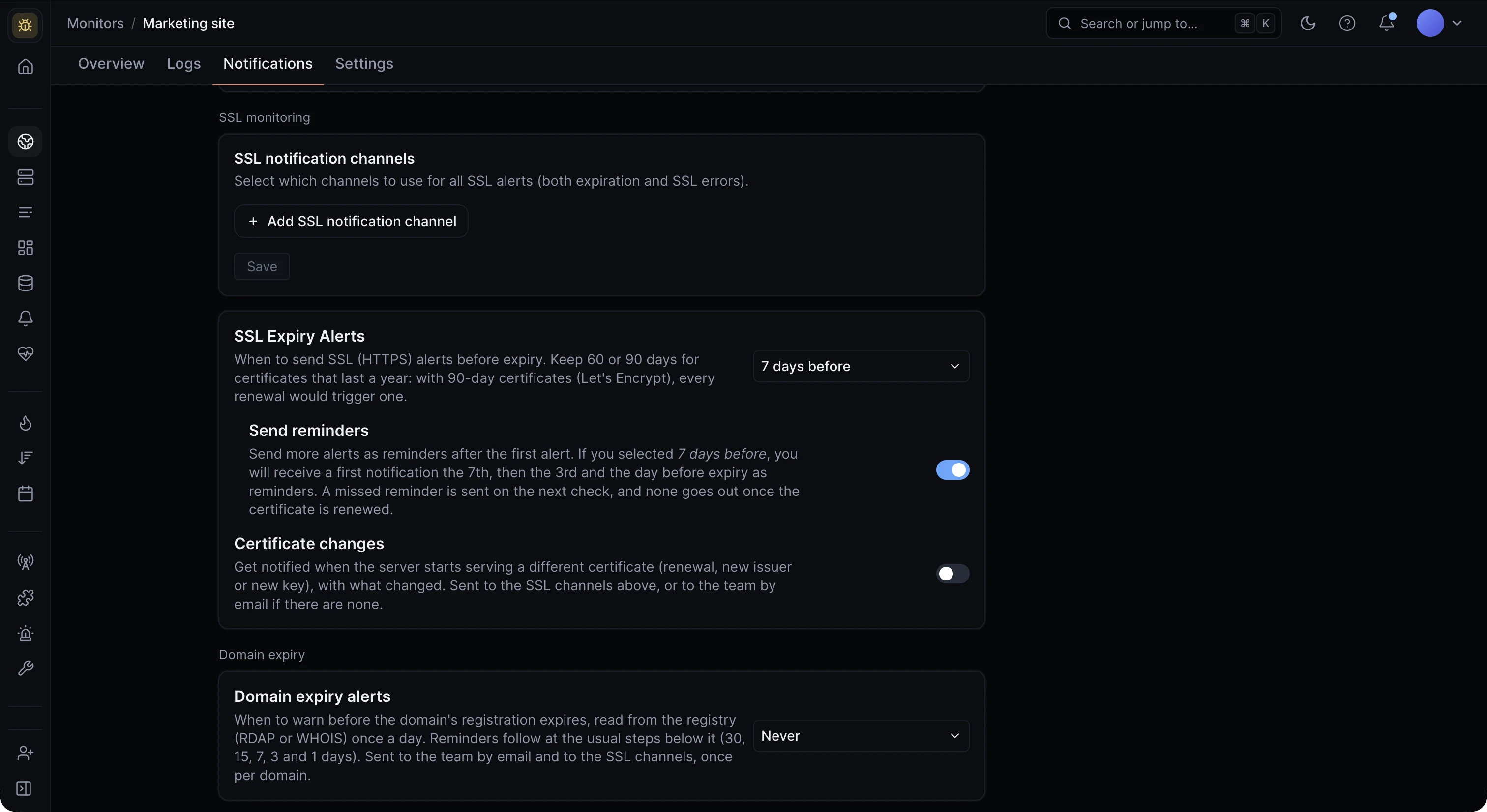1487x812 pixels.
Task: Open the siren alarm icon in sidebar
Action: pyautogui.click(x=26, y=633)
